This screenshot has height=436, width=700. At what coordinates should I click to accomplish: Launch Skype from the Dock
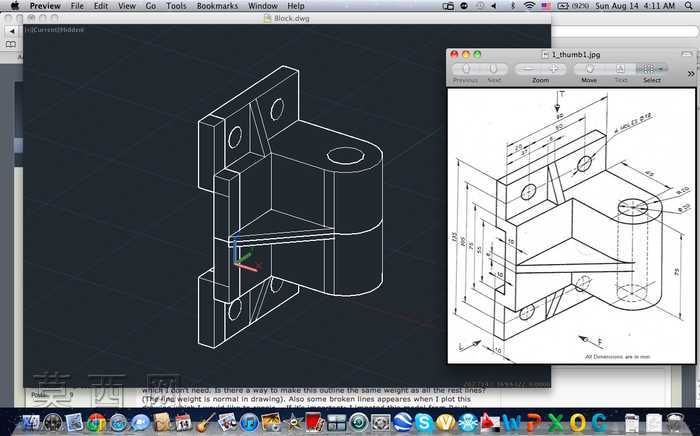424,422
